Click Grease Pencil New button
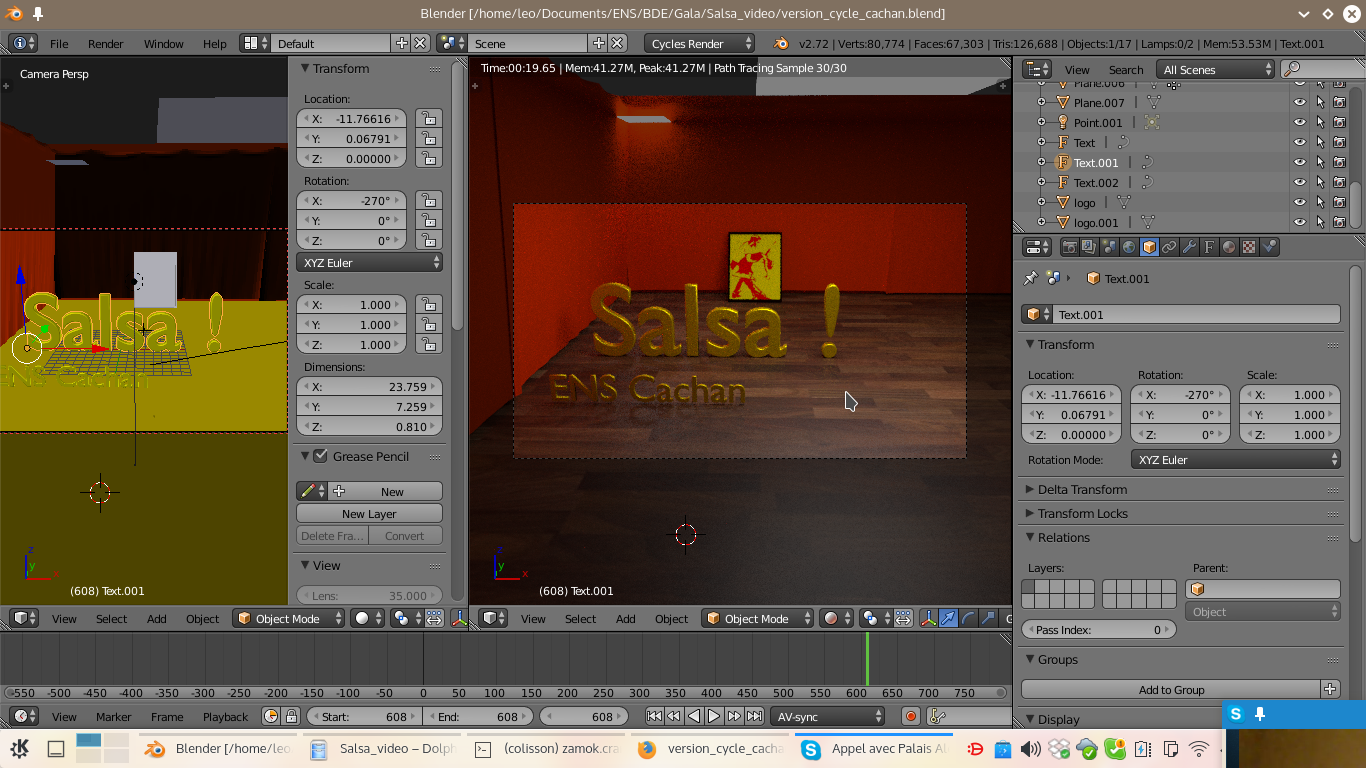 (x=385, y=491)
